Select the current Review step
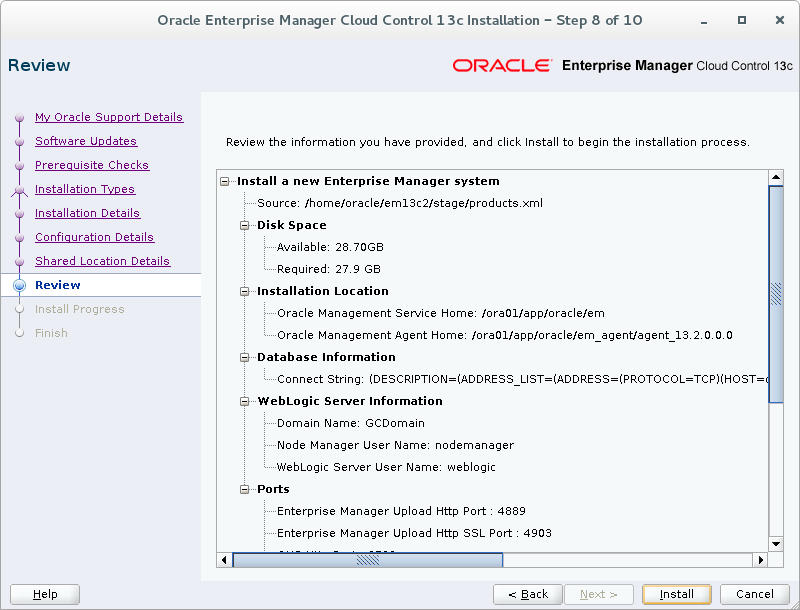This screenshot has width=800, height=610. [58, 285]
